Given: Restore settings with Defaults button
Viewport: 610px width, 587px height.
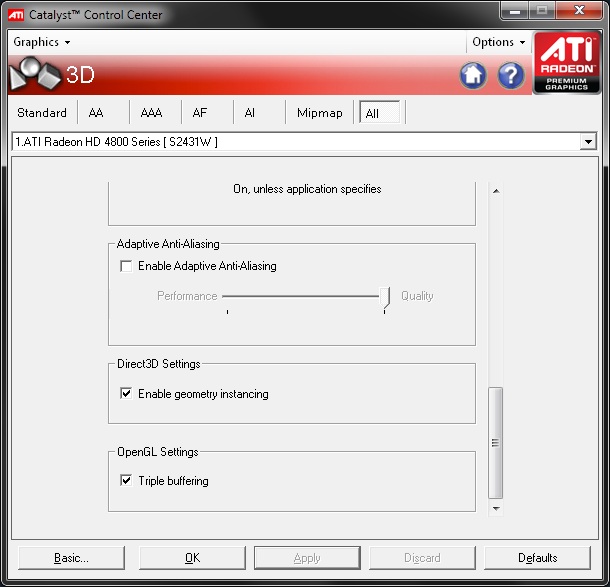Looking at the screenshot, I should tap(537, 558).
